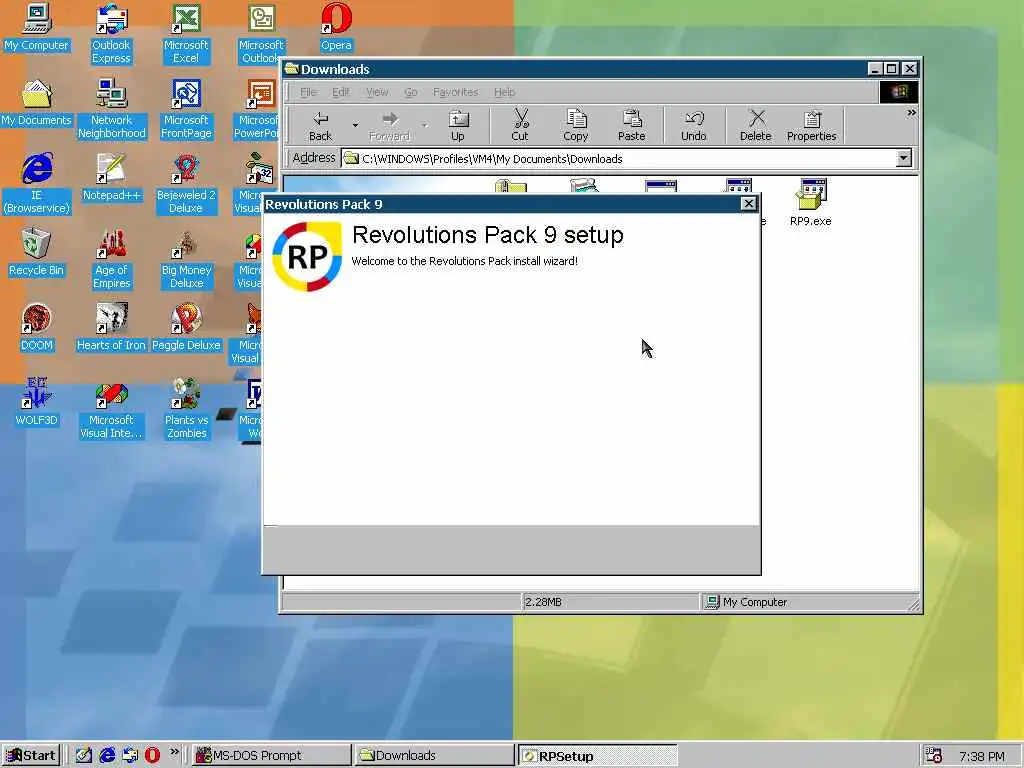The image size is (1024, 768).
Task: Select the Bejeweled 2 Deluxe shortcut
Action: pos(186,184)
